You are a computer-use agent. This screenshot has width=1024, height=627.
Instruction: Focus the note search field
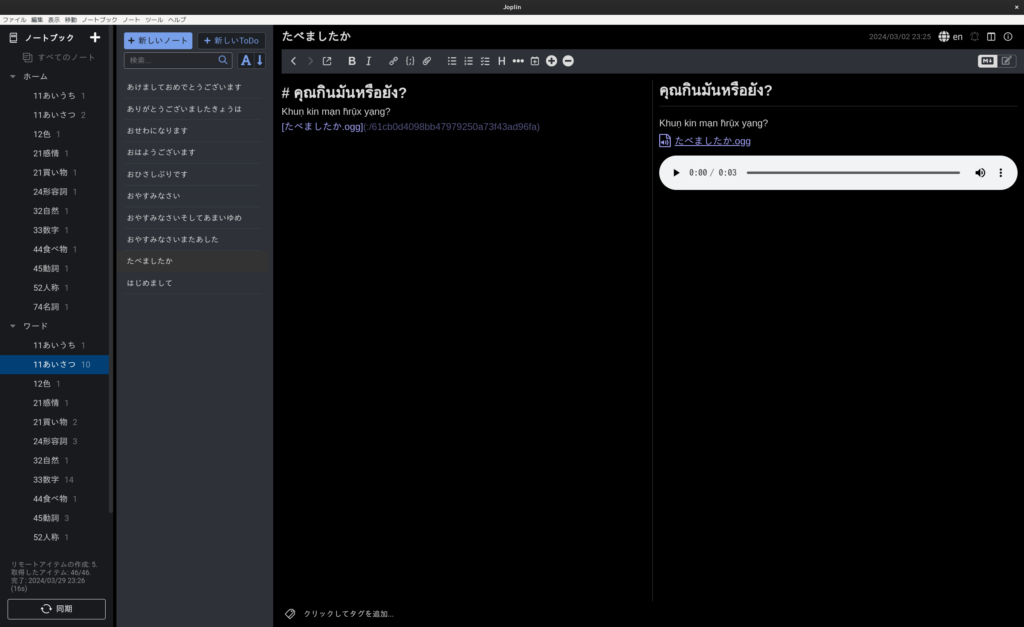point(172,60)
